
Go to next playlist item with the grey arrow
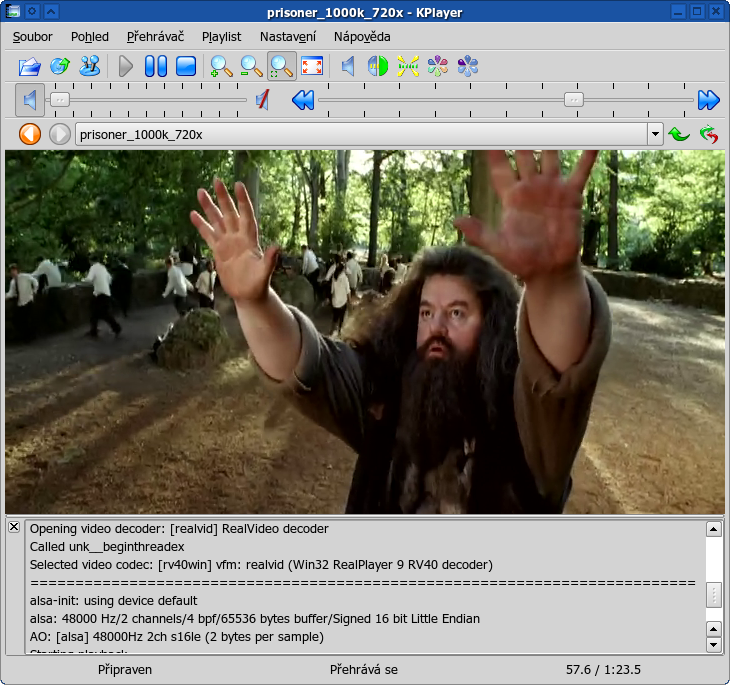tap(60, 135)
